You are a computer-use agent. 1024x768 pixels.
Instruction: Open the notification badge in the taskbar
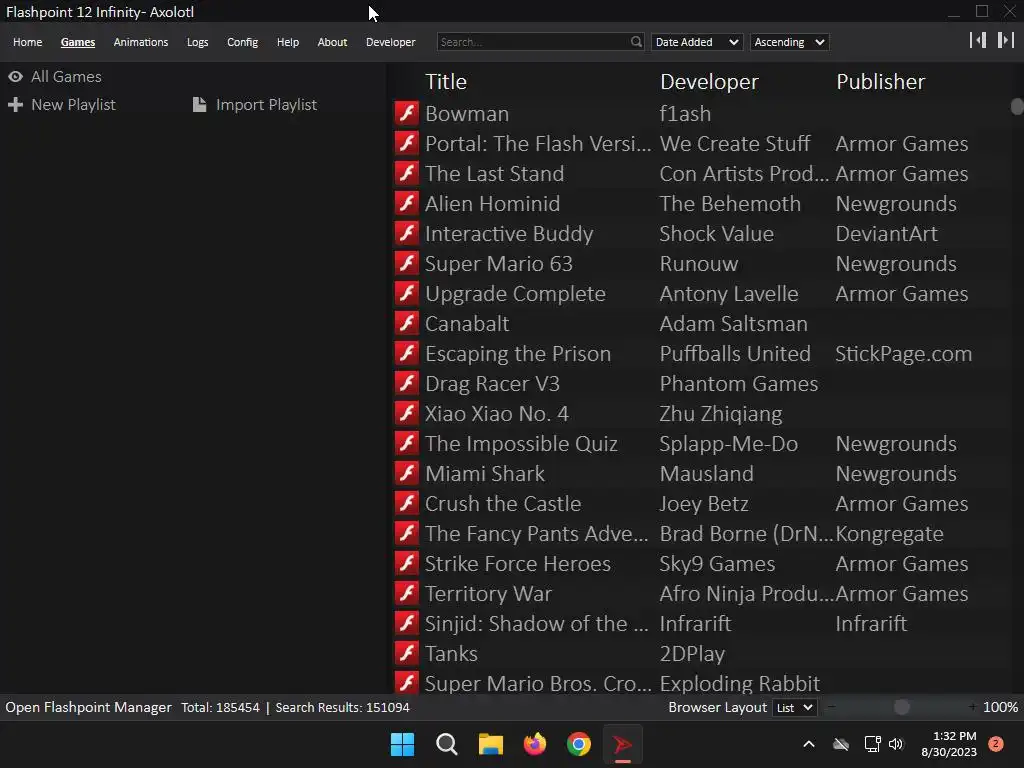click(996, 744)
